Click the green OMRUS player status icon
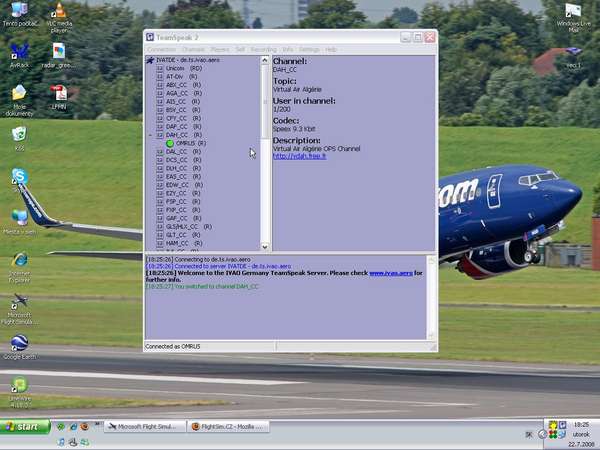600x450 pixels. tap(170, 143)
